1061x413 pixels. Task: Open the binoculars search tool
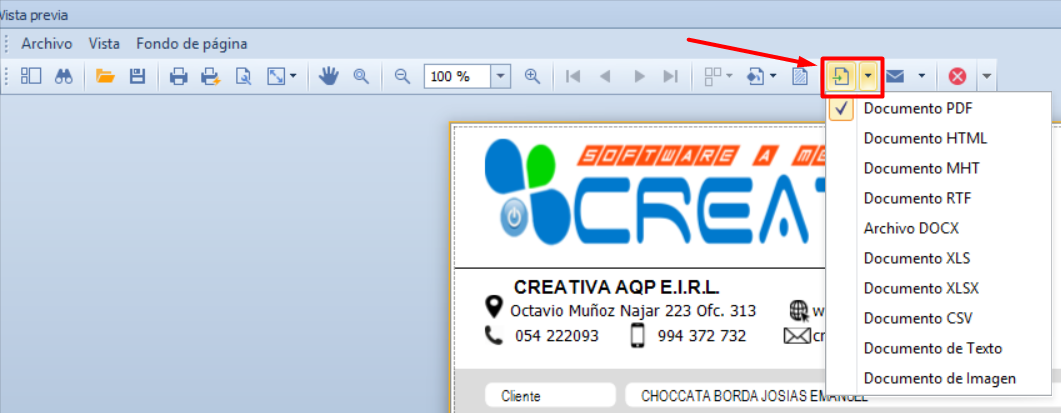pos(64,77)
